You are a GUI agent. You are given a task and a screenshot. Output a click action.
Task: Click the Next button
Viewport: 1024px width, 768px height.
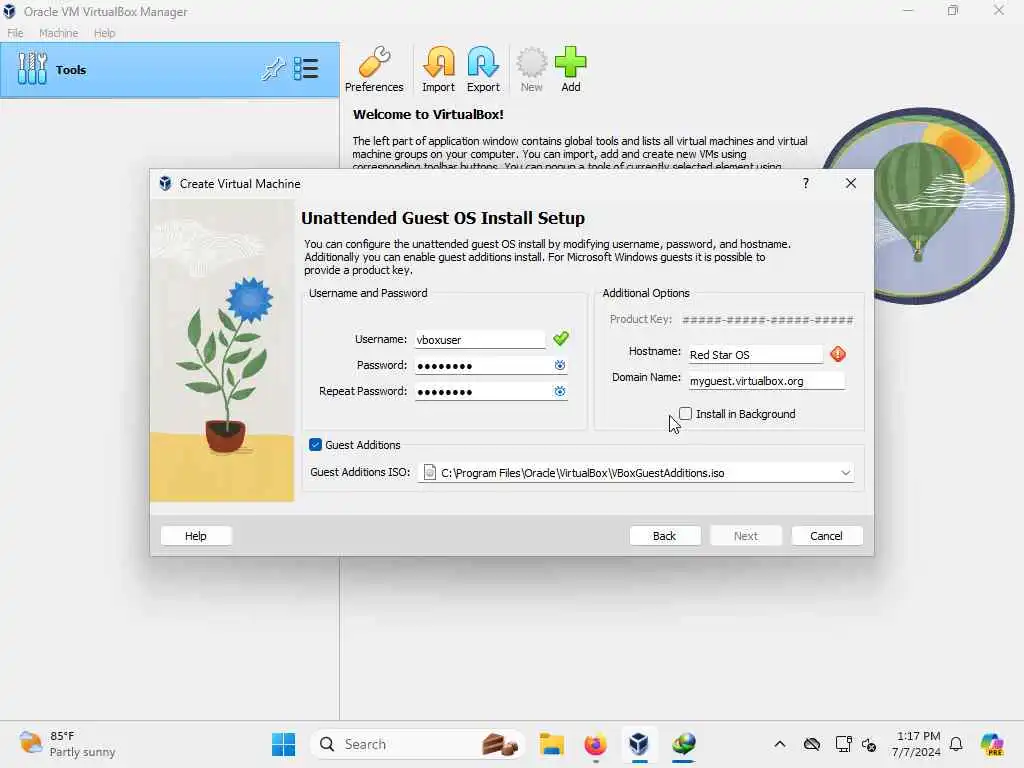746,536
